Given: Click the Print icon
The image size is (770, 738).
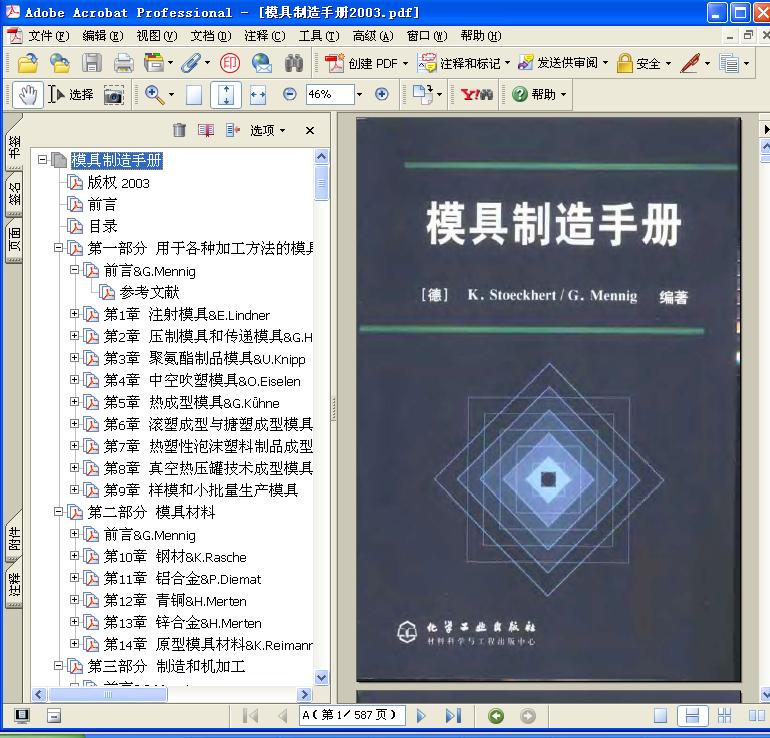Looking at the screenshot, I should click(123, 63).
